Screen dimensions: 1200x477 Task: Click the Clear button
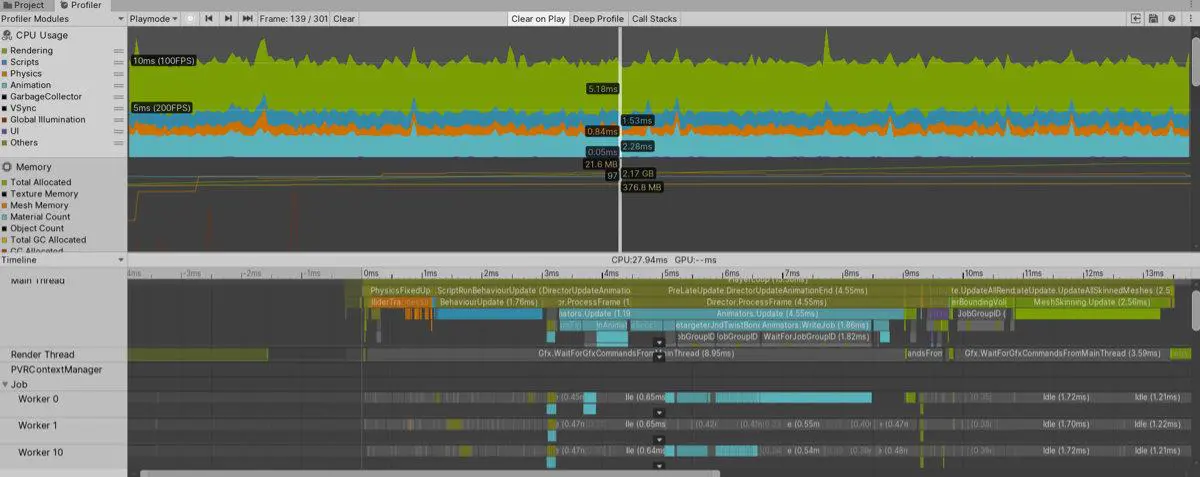(343, 19)
